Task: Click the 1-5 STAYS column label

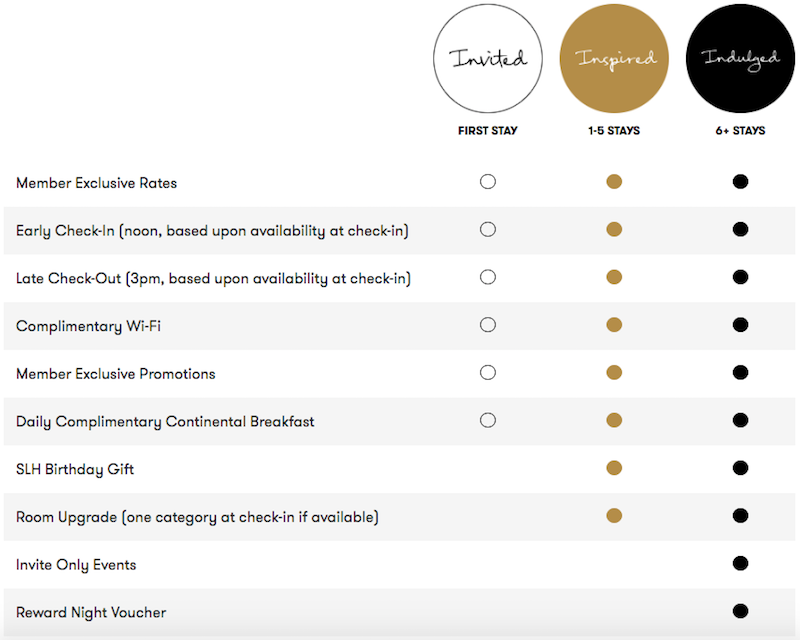Action: click(614, 131)
